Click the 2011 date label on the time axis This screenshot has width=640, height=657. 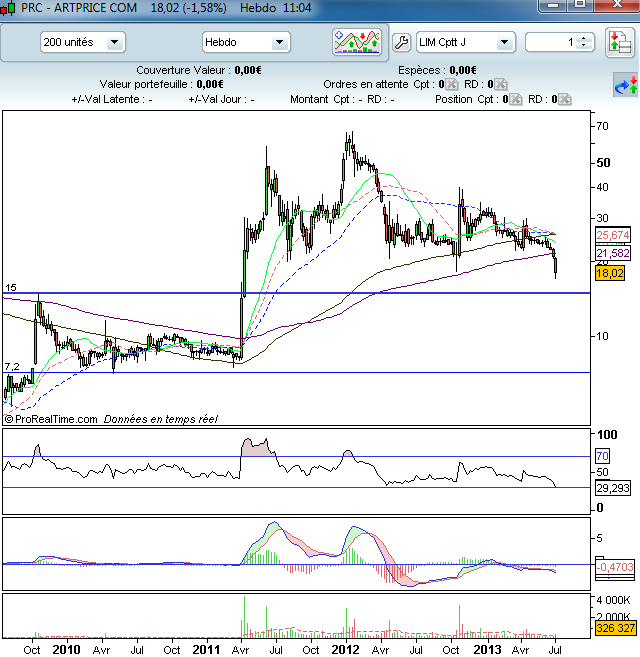[206, 649]
